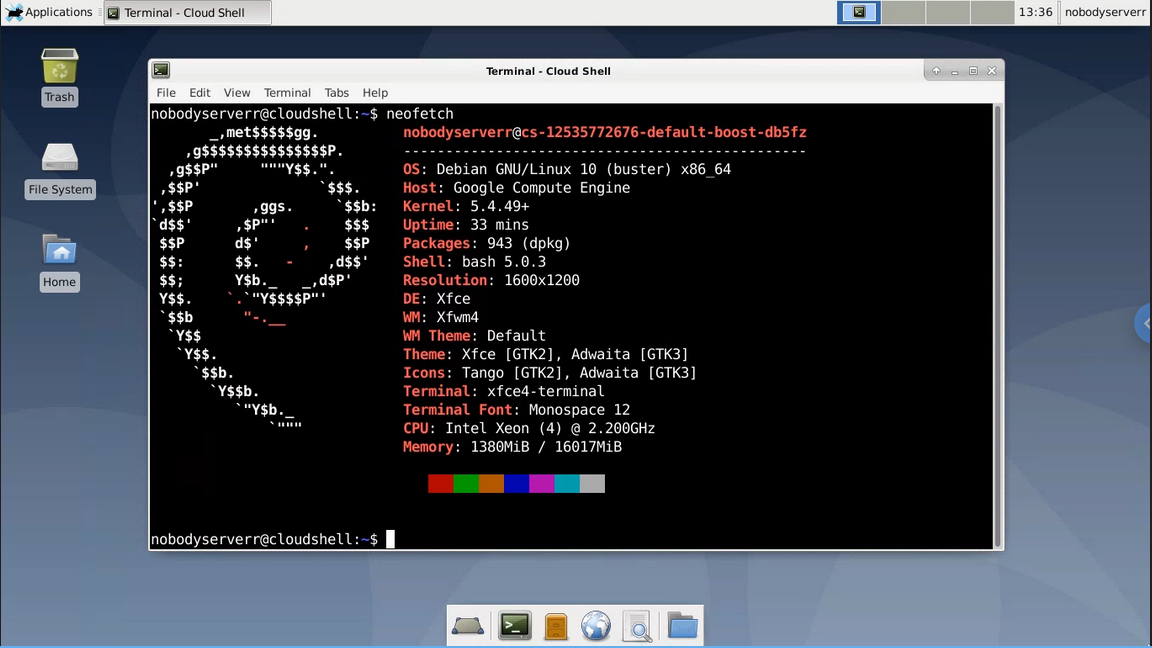Image resolution: width=1152 pixels, height=648 pixels.
Task: Click the terminal window menu icon in titlebar
Action: pos(161,70)
